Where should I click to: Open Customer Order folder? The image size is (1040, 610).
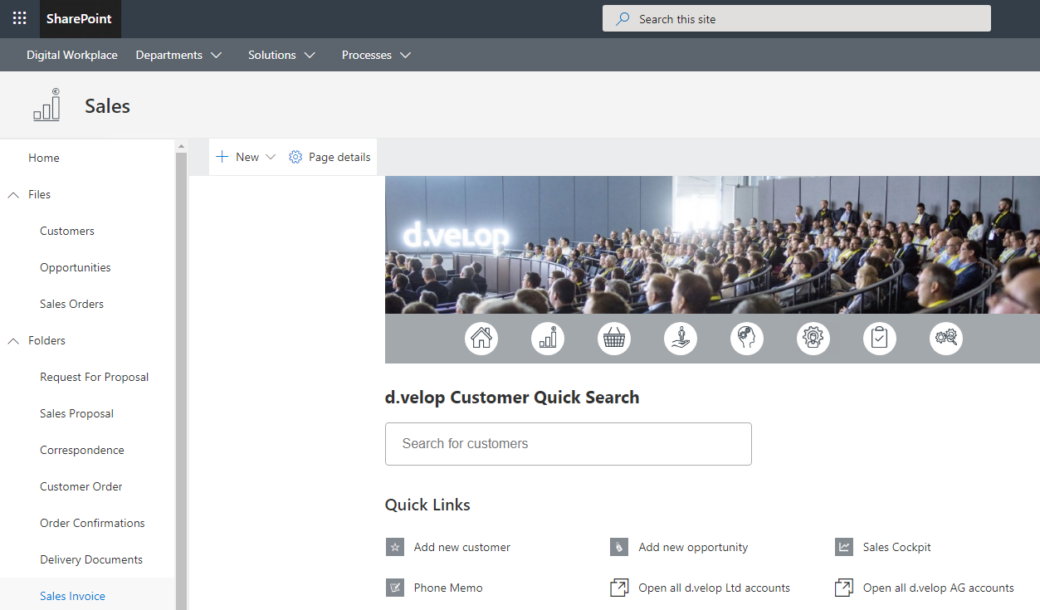[81, 486]
